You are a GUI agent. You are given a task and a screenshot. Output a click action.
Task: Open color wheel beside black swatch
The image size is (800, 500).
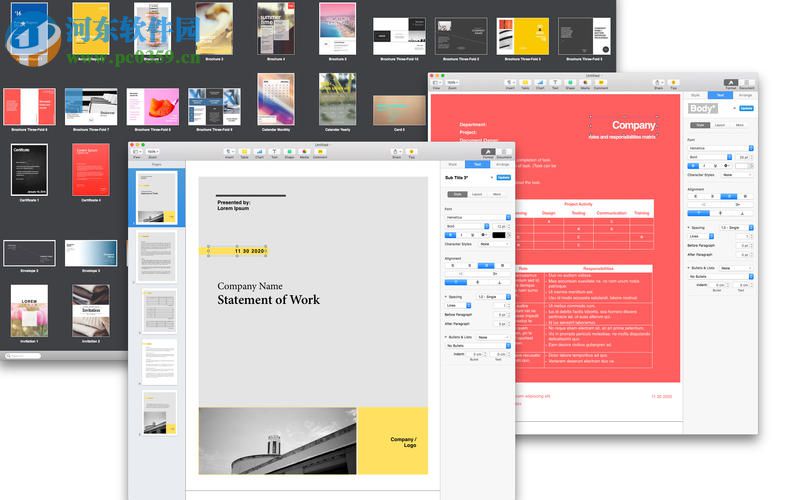click(x=508, y=235)
